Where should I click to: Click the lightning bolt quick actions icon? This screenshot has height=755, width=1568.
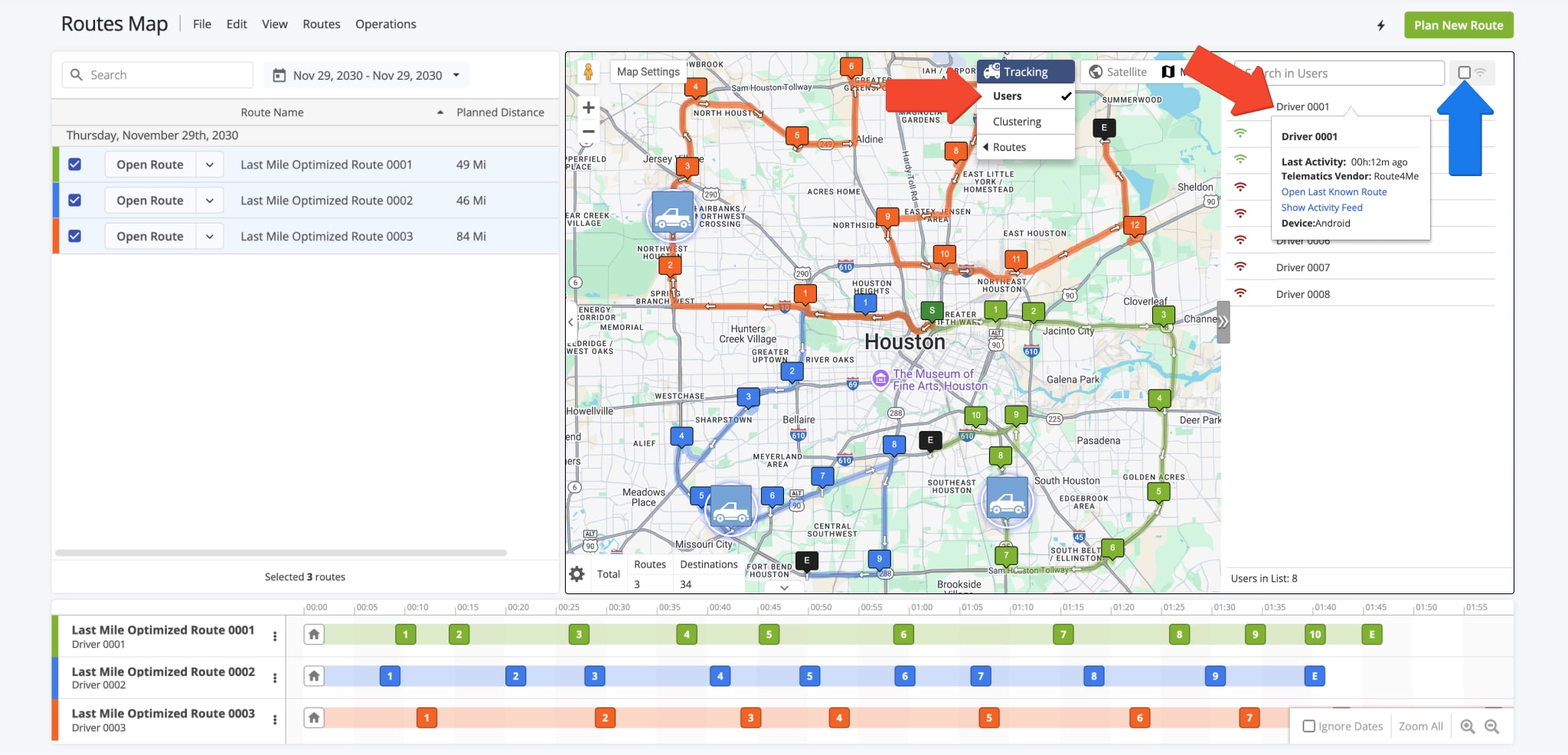1381,25
